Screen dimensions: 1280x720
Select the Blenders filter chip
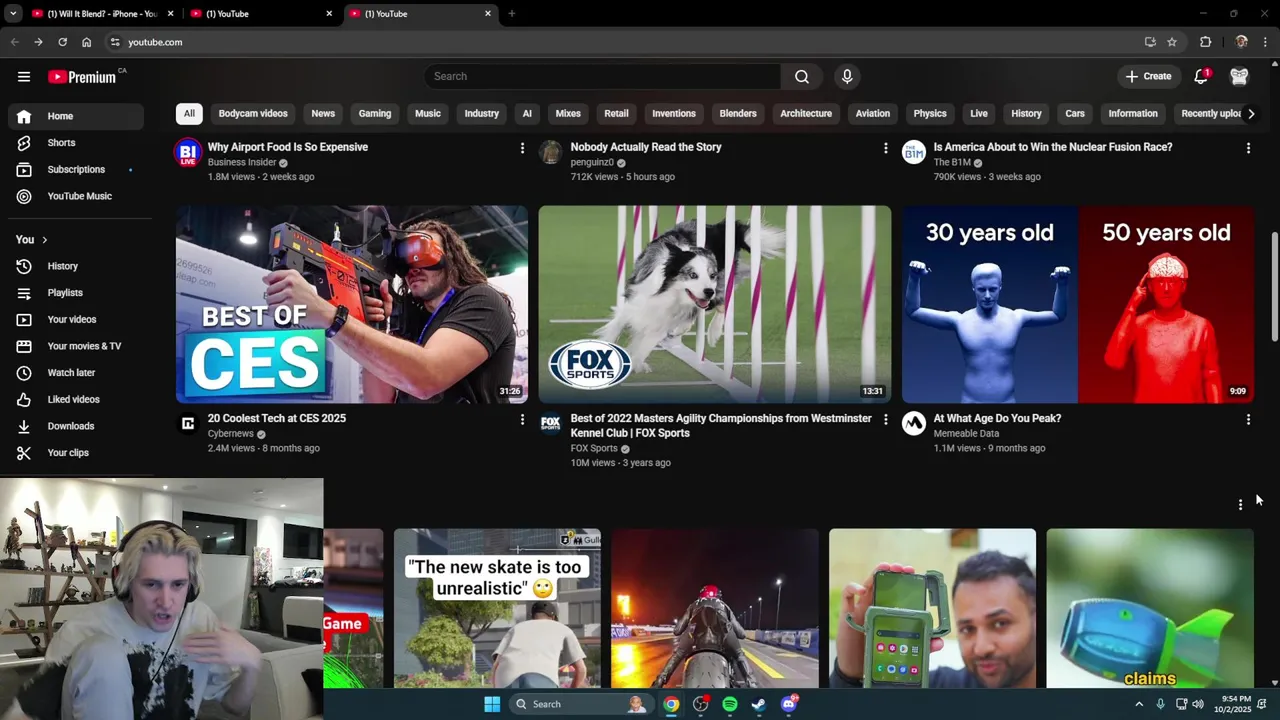(x=738, y=113)
